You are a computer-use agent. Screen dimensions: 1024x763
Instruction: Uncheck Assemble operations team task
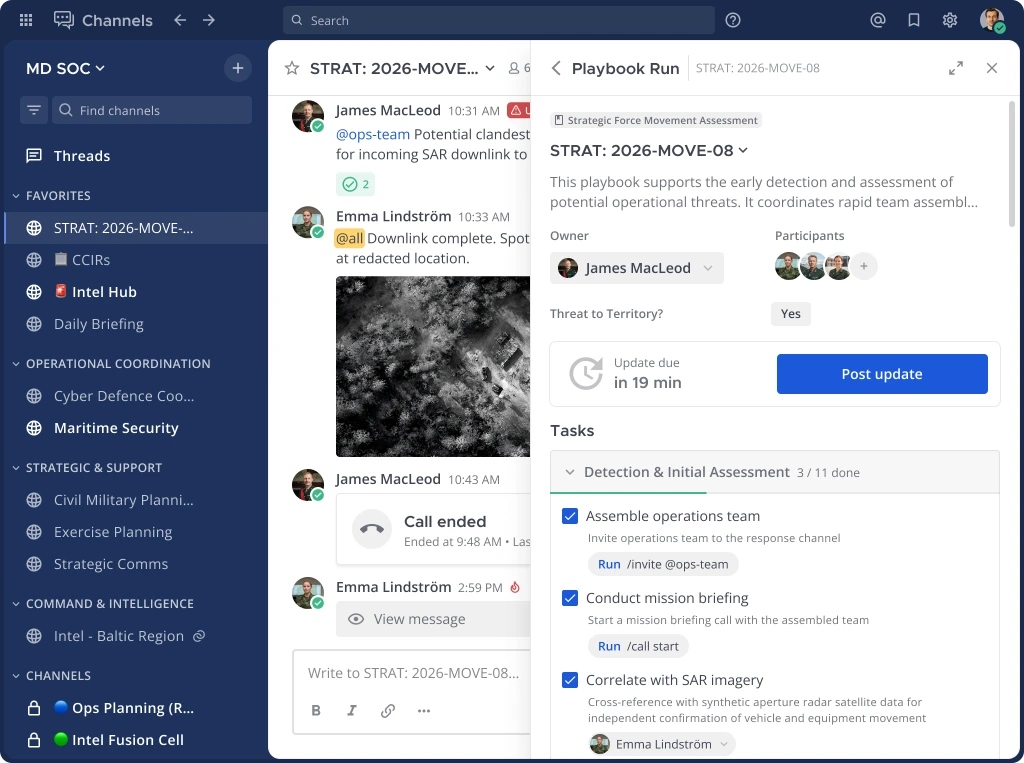569,516
